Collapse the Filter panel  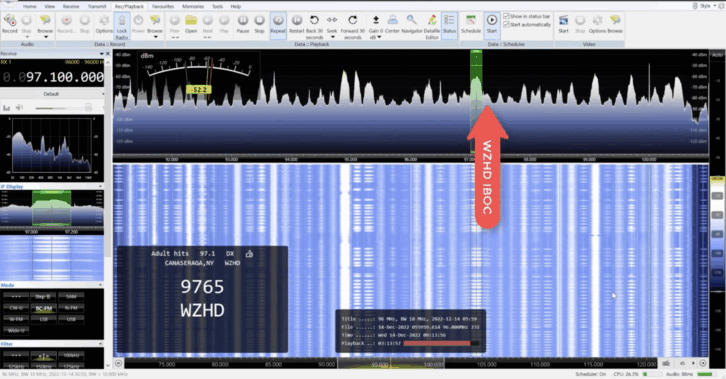pos(100,344)
